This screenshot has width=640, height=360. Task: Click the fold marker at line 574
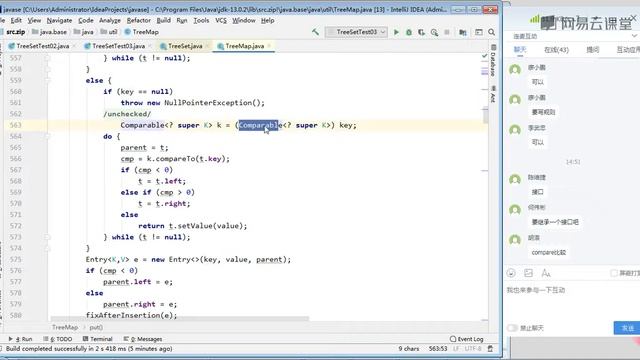coord(47,248)
